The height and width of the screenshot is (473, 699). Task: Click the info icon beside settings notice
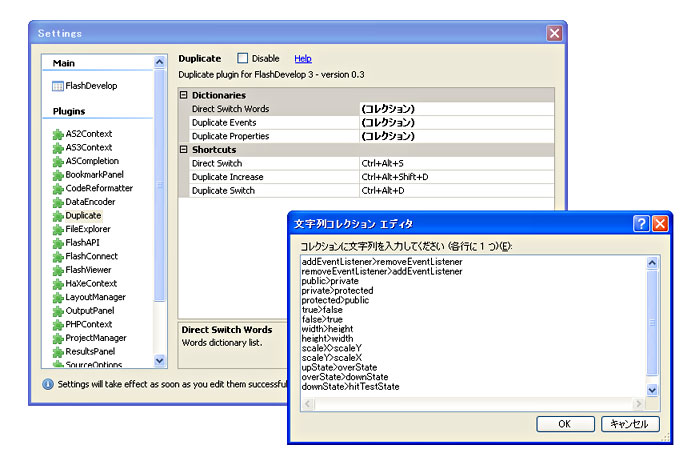pyautogui.click(x=48, y=384)
